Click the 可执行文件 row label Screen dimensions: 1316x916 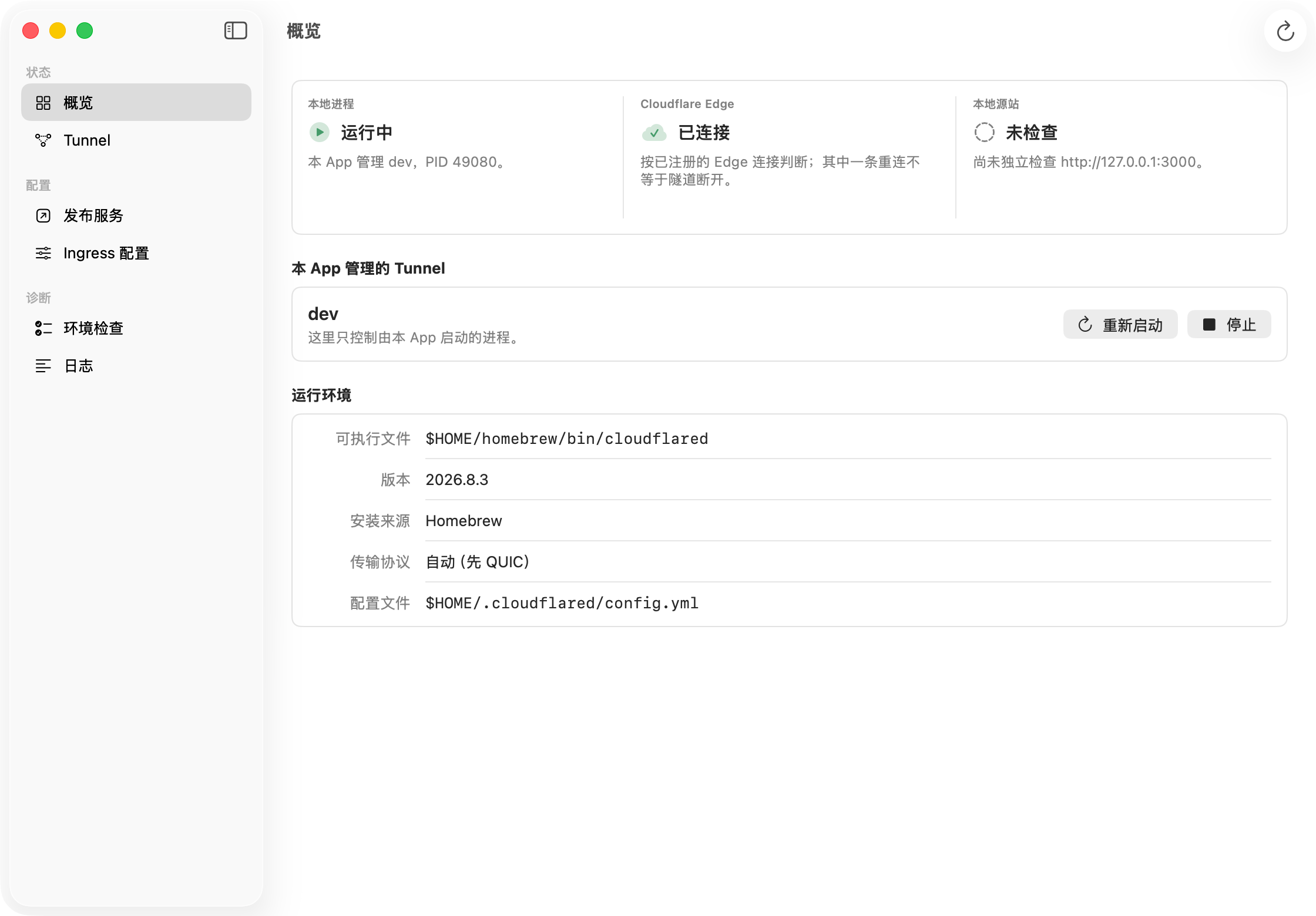pos(373,439)
